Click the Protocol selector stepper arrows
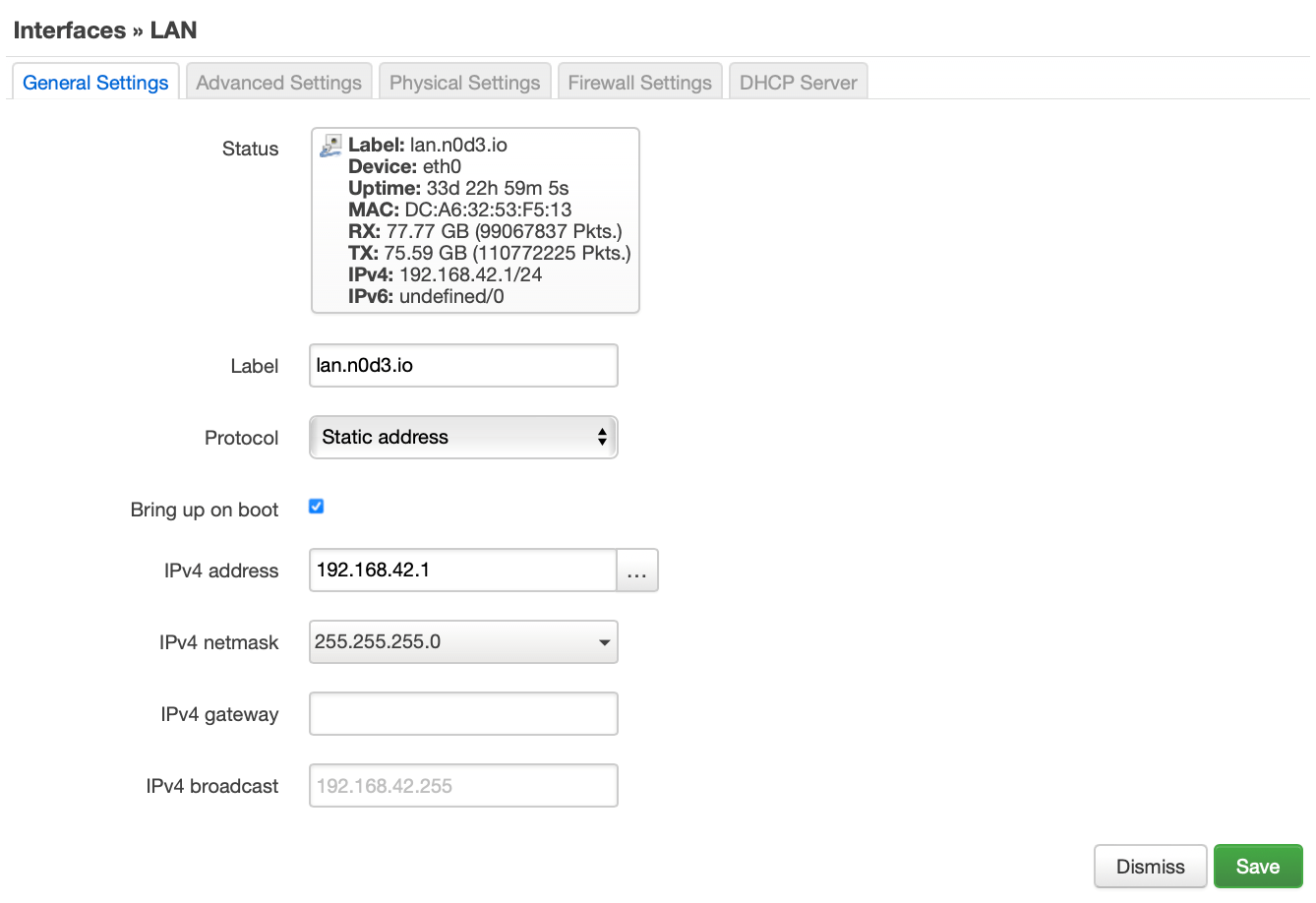The height and width of the screenshot is (903, 1316). (x=602, y=437)
